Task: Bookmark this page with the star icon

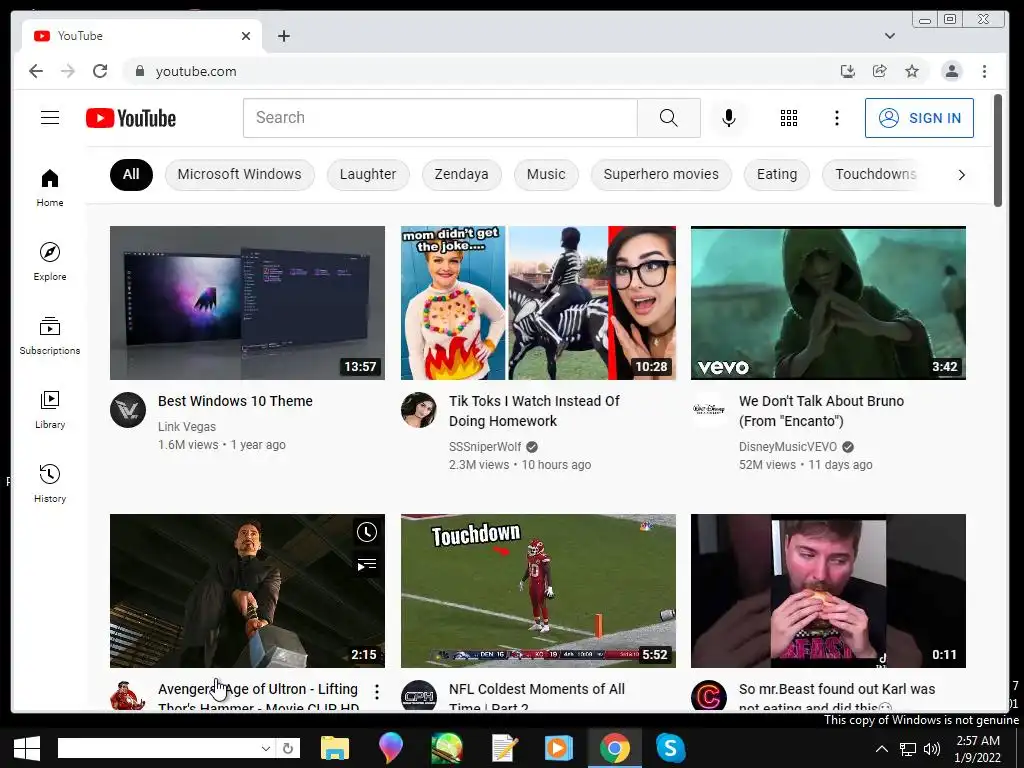Action: (912, 71)
